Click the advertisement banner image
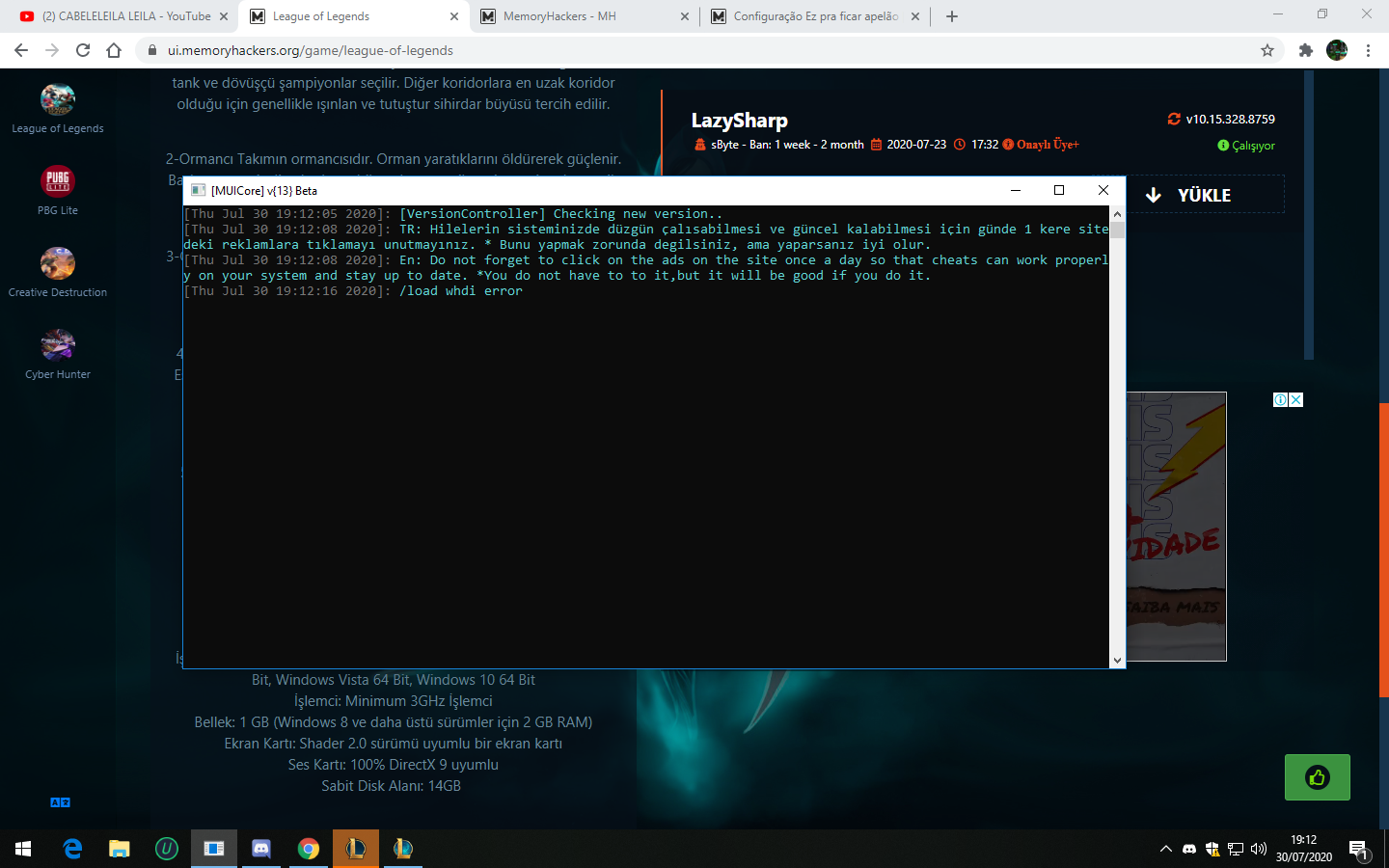Viewport: 1389px width, 868px height. click(1176, 527)
